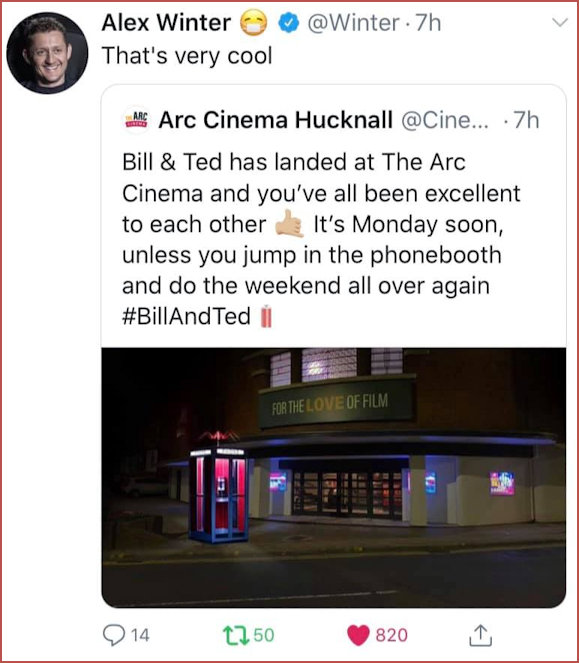Open the #BillAndTed hashtag
The height and width of the screenshot is (663, 579).
click(x=186, y=316)
